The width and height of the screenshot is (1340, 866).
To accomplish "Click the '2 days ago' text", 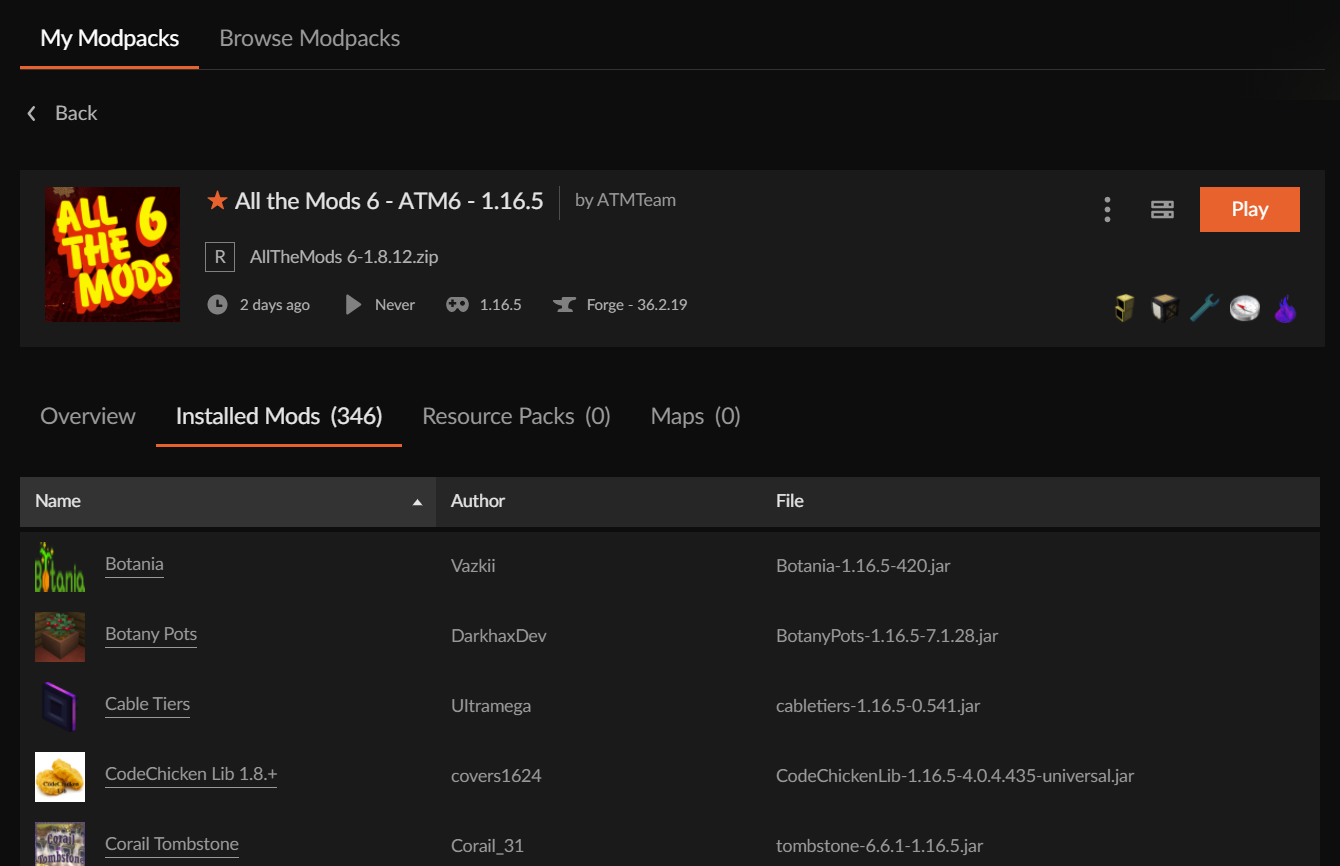I will pyautogui.click(x=275, y=305).
